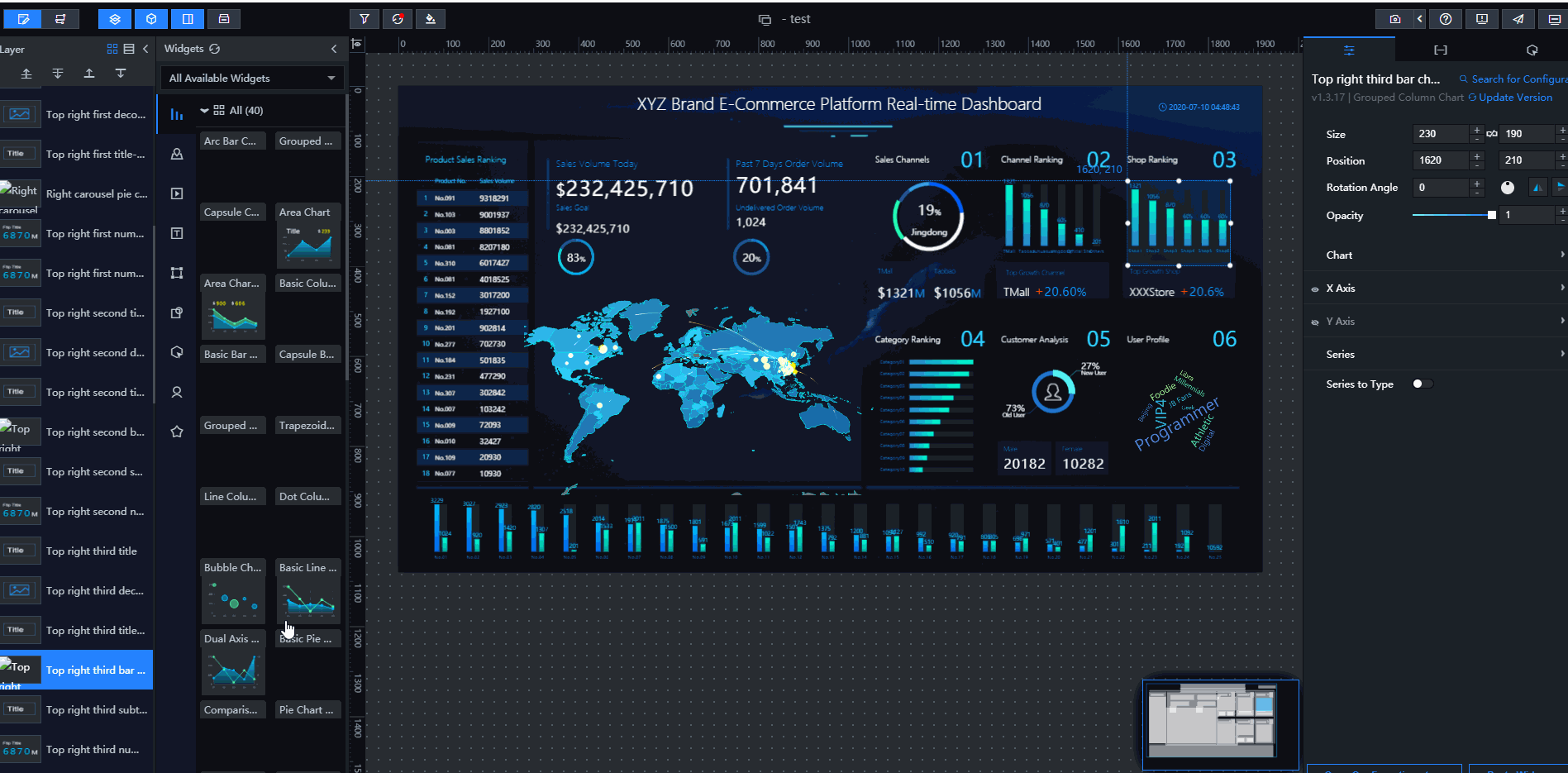The height and width of the screenshot is (773, 1568).
Task: Expand the Chart settings section
Action: tap(1438, 255)
